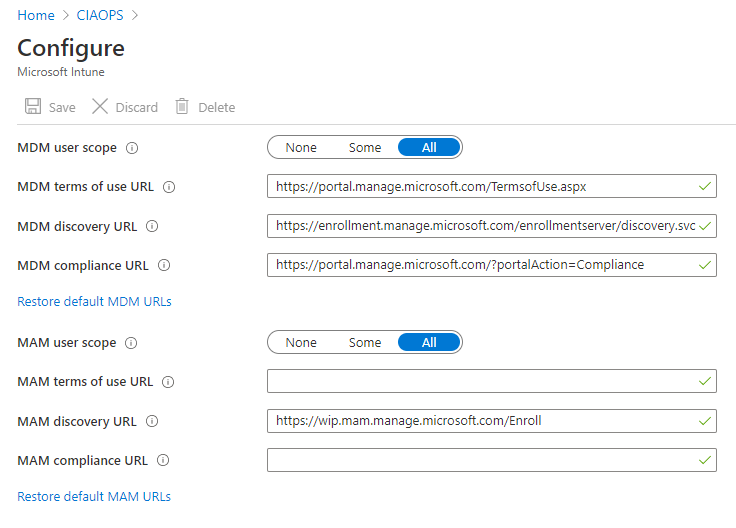Click info icon beside MDM user scope

pos(132,148)
